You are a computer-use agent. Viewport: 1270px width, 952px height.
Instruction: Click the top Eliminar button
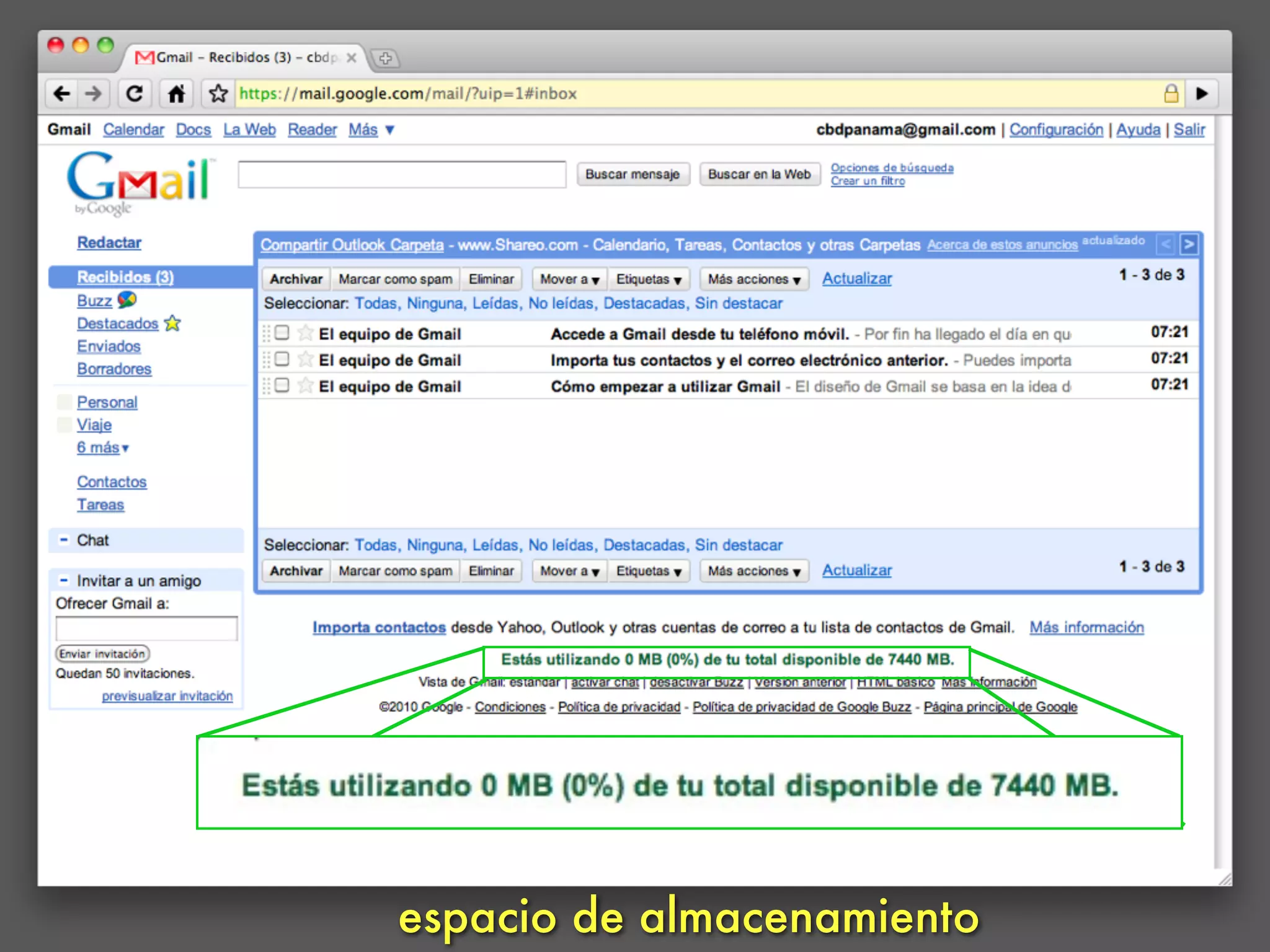point(491,280)
